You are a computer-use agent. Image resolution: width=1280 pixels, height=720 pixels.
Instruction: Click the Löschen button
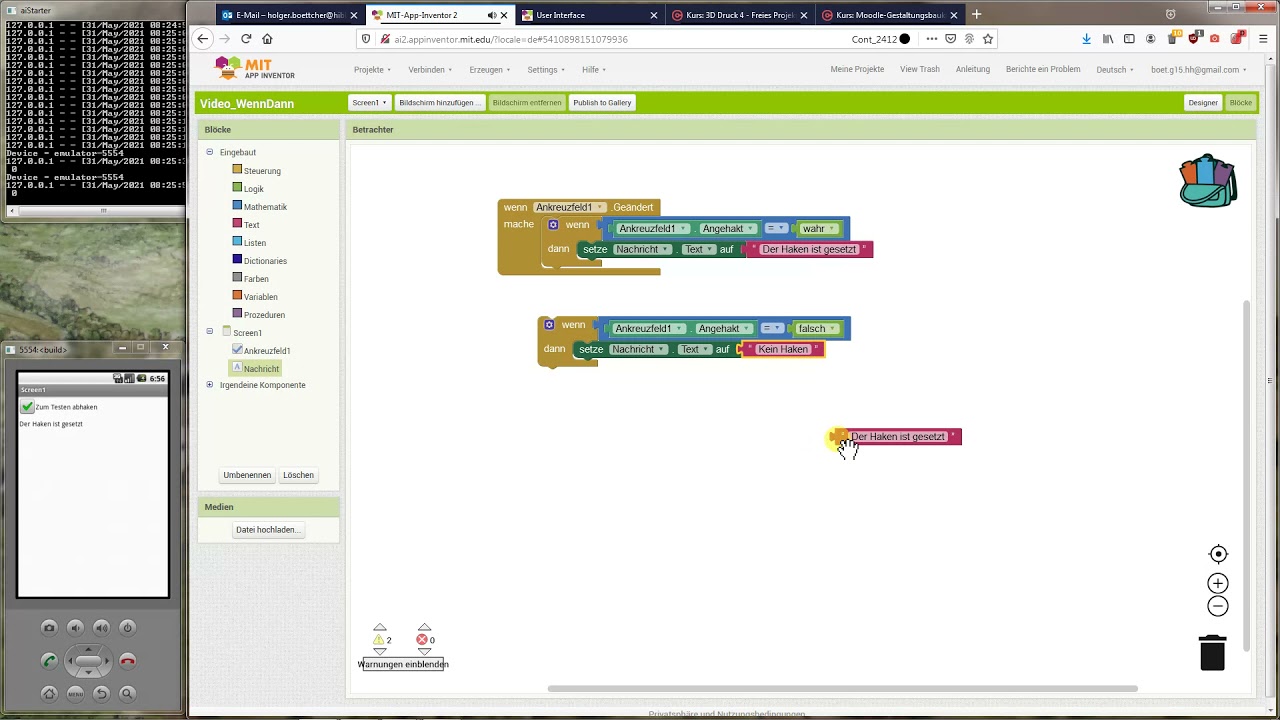298,475
